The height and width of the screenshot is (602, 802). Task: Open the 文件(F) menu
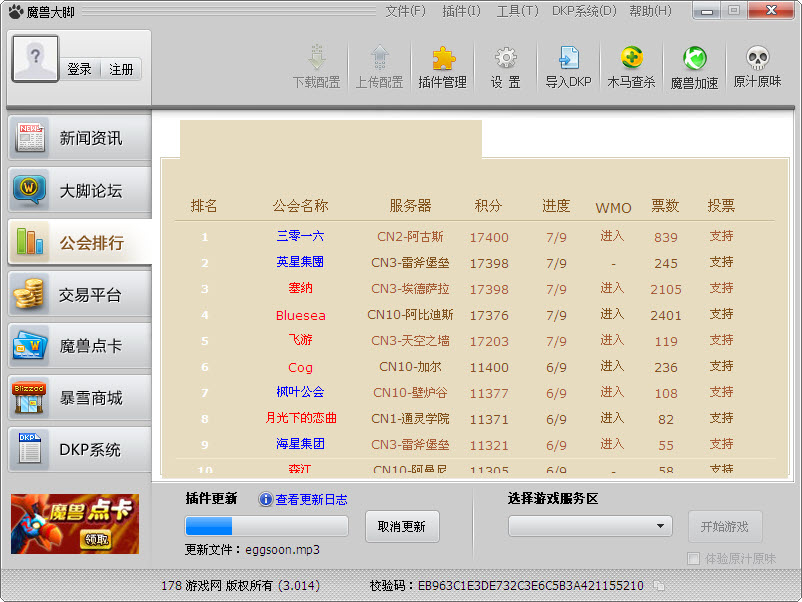405,11
